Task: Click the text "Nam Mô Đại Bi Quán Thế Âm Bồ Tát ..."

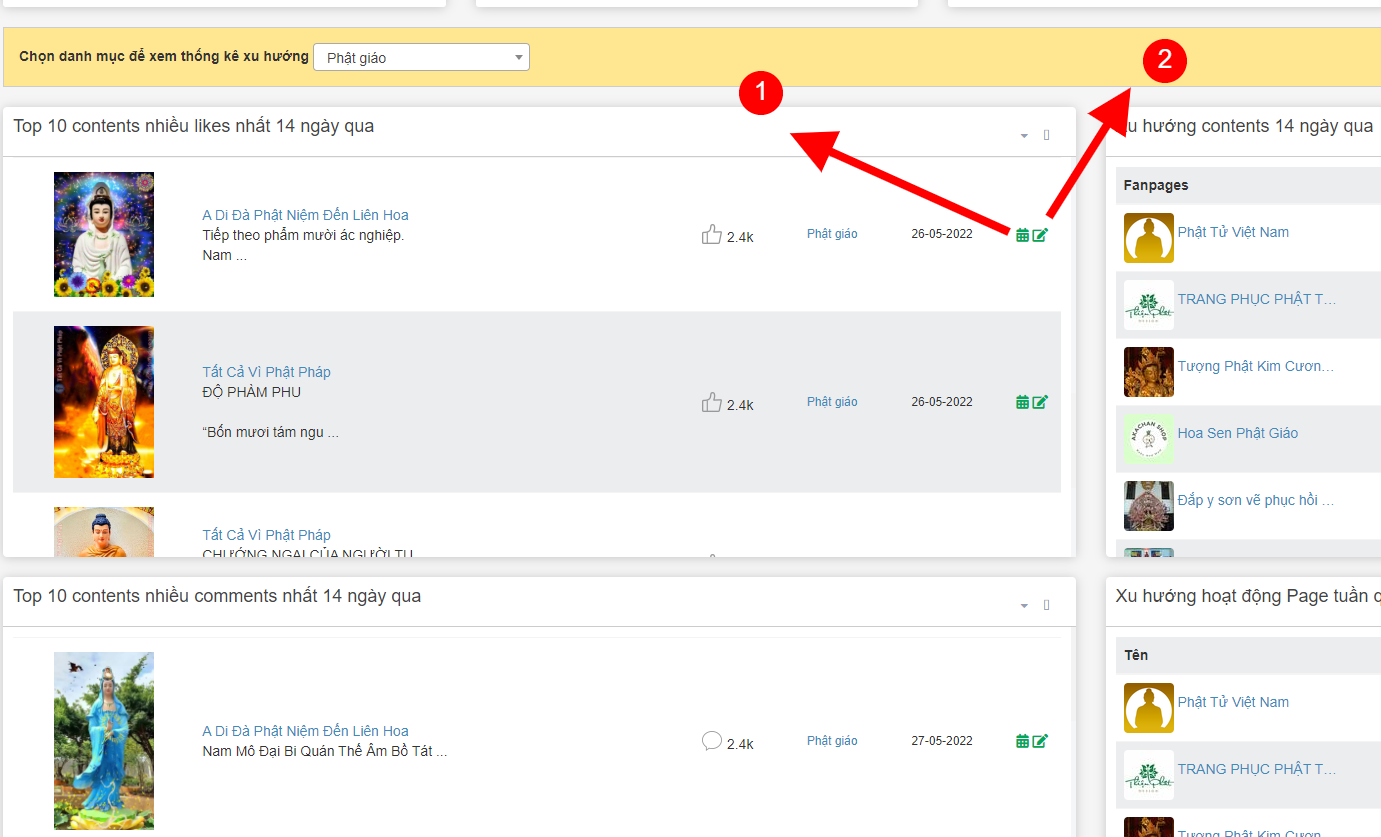Action: pyautogui.click(x=324, y=751)
